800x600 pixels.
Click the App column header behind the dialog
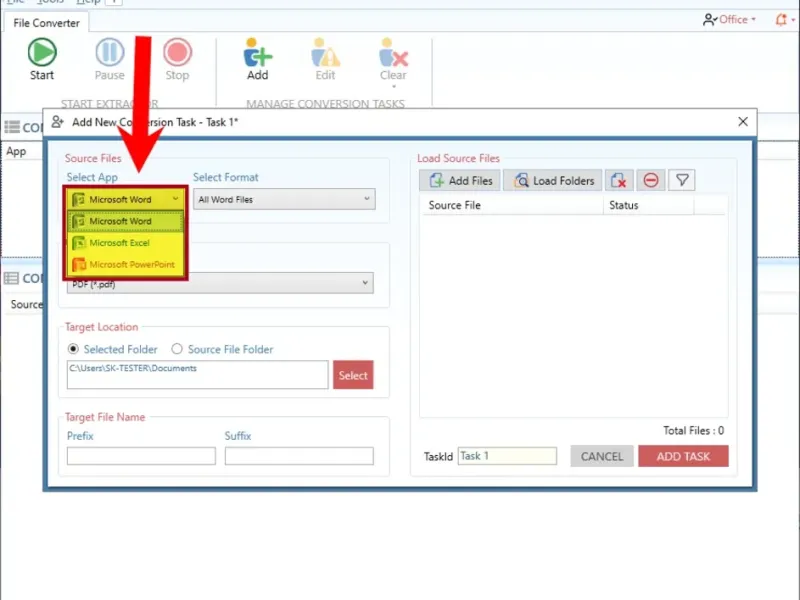pos(16,152)
